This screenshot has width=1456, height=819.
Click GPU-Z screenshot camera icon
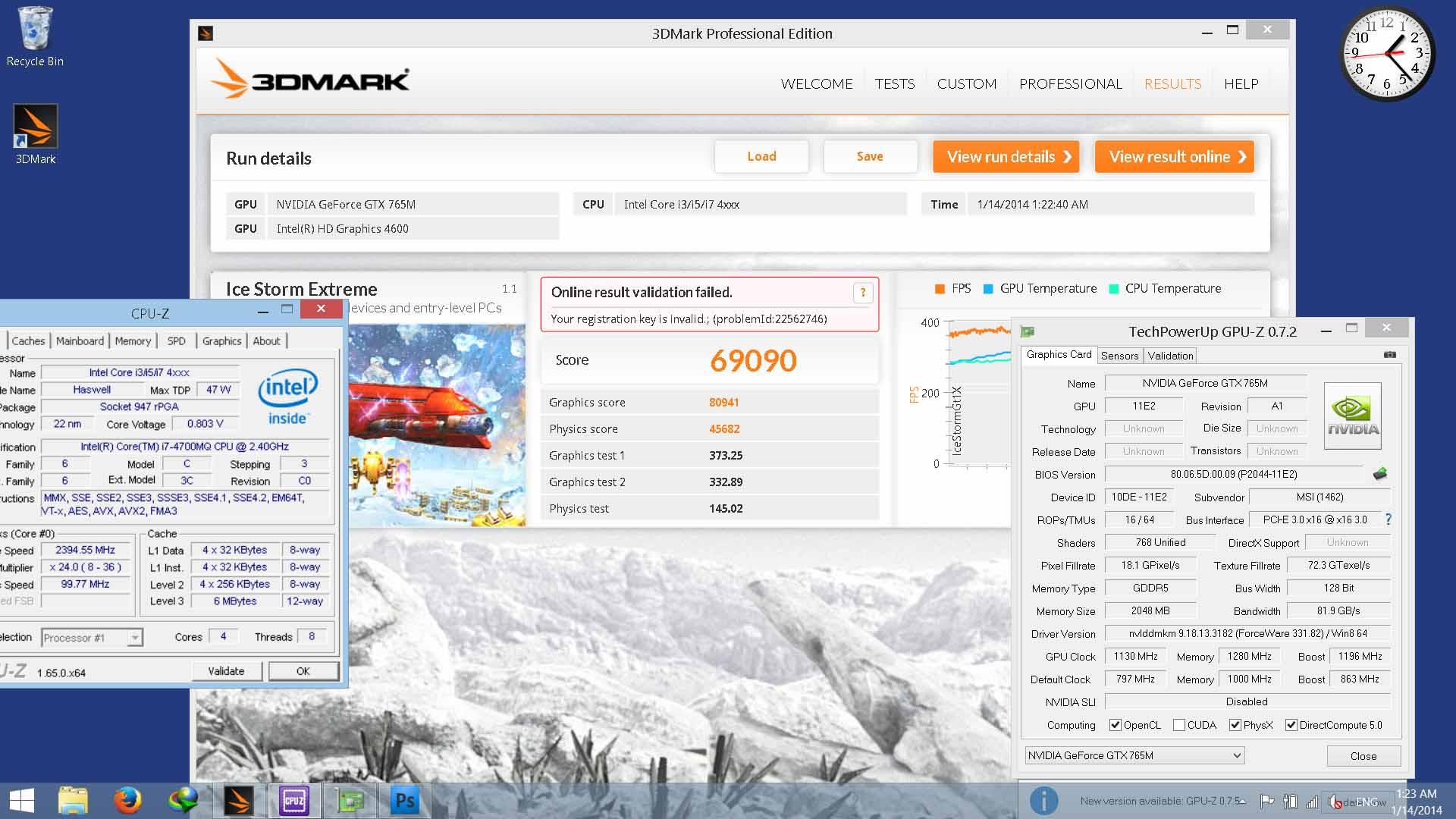coord(1389,354)
